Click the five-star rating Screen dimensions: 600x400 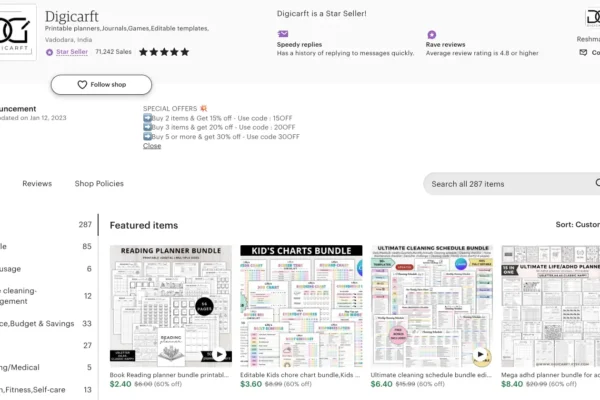pyautogui.click(x=164, y=52)
